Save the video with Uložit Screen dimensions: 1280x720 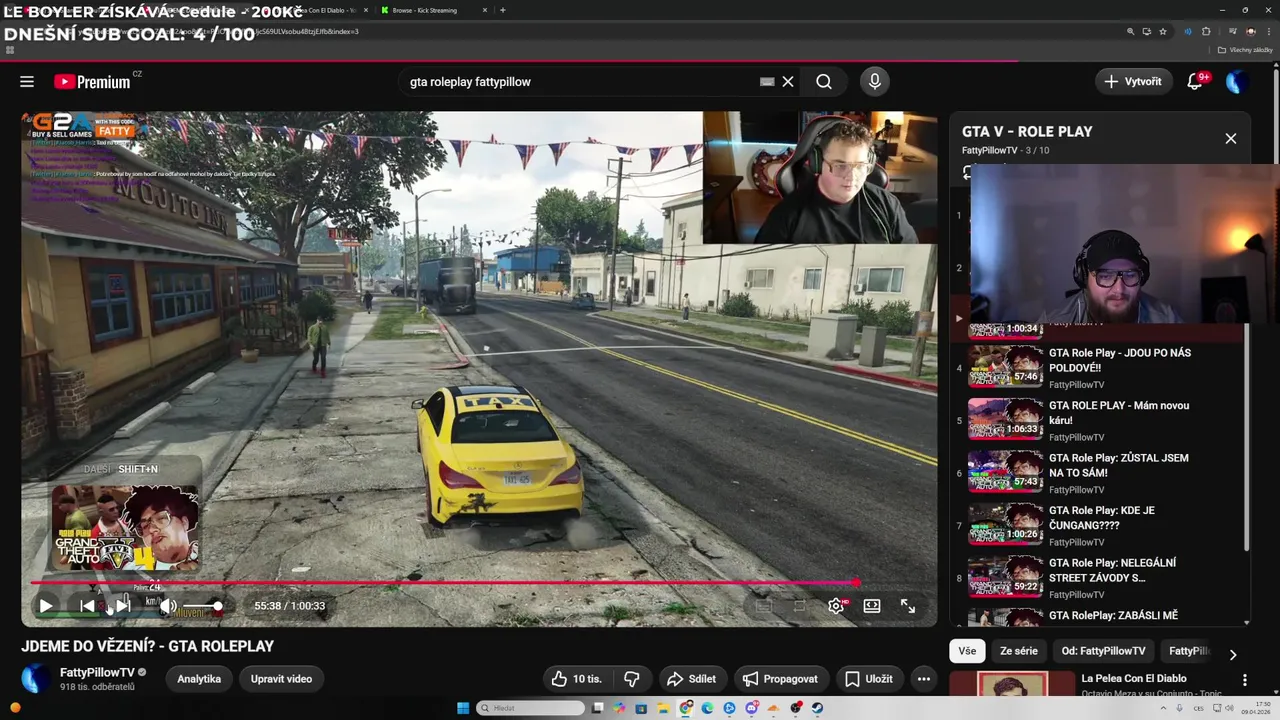click(869, 679)
